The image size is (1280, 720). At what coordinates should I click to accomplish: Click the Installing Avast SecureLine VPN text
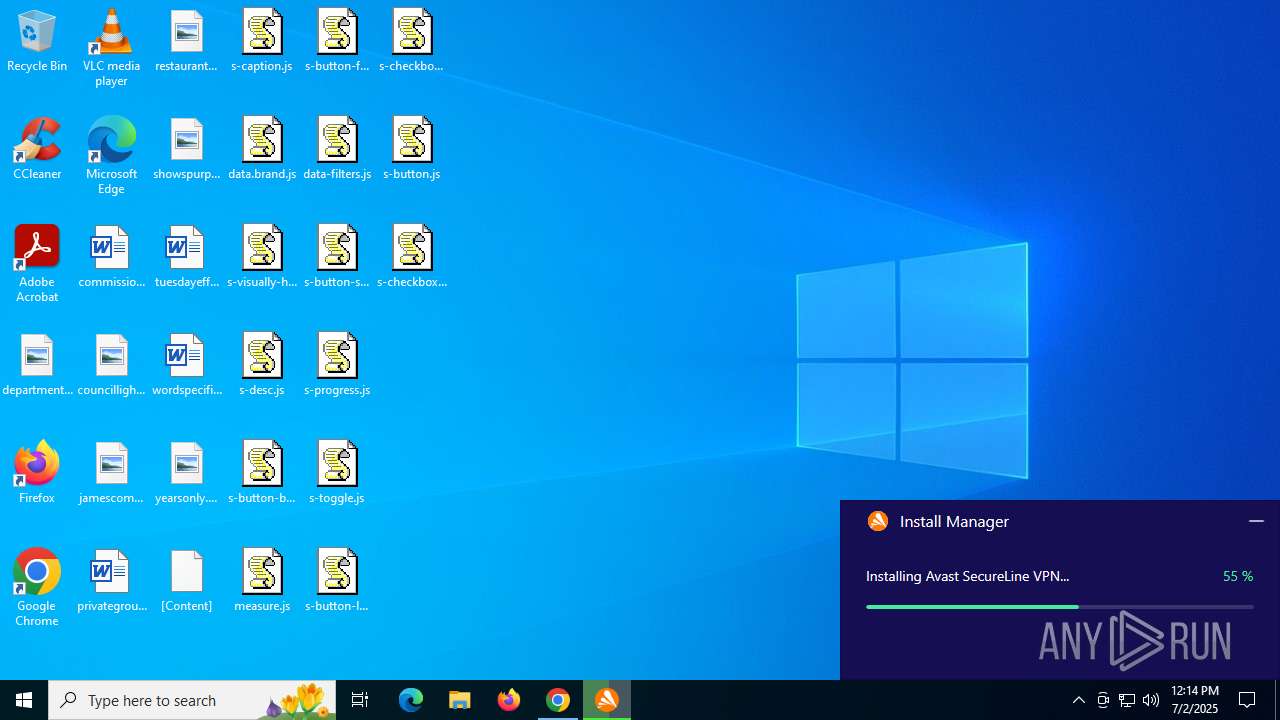point(967,576)
